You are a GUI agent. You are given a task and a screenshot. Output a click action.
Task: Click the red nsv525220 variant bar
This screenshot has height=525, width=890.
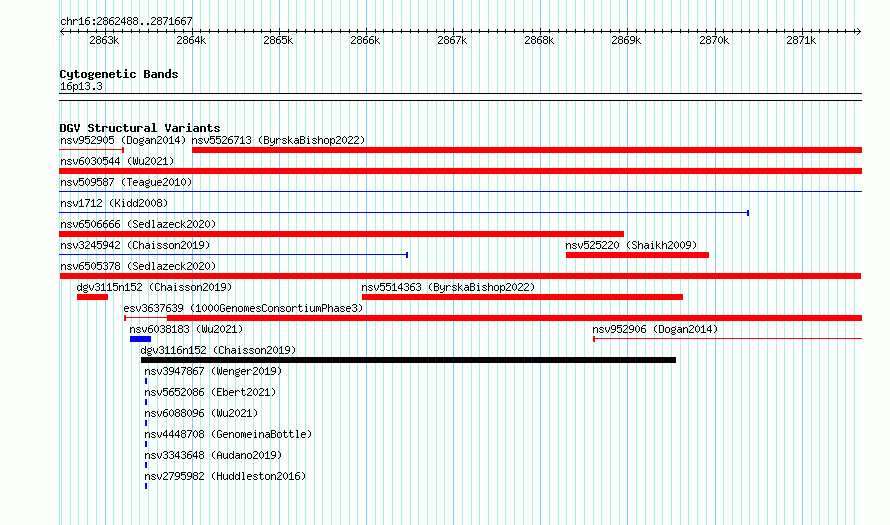point(637,255)
